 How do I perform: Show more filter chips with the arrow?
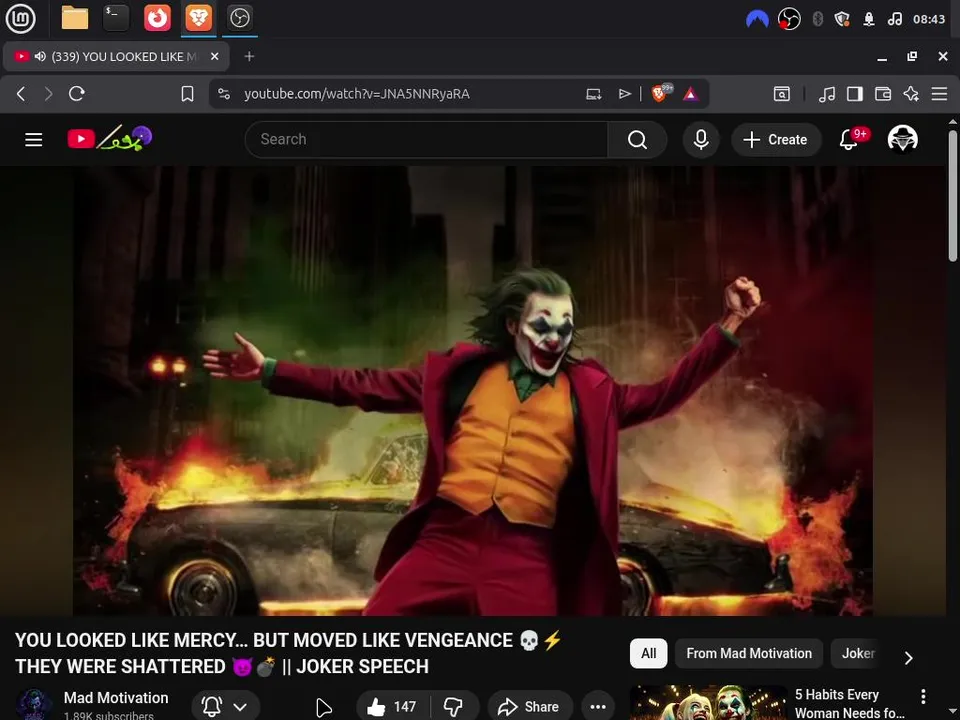pyautogui.click(x=909, y=658)
